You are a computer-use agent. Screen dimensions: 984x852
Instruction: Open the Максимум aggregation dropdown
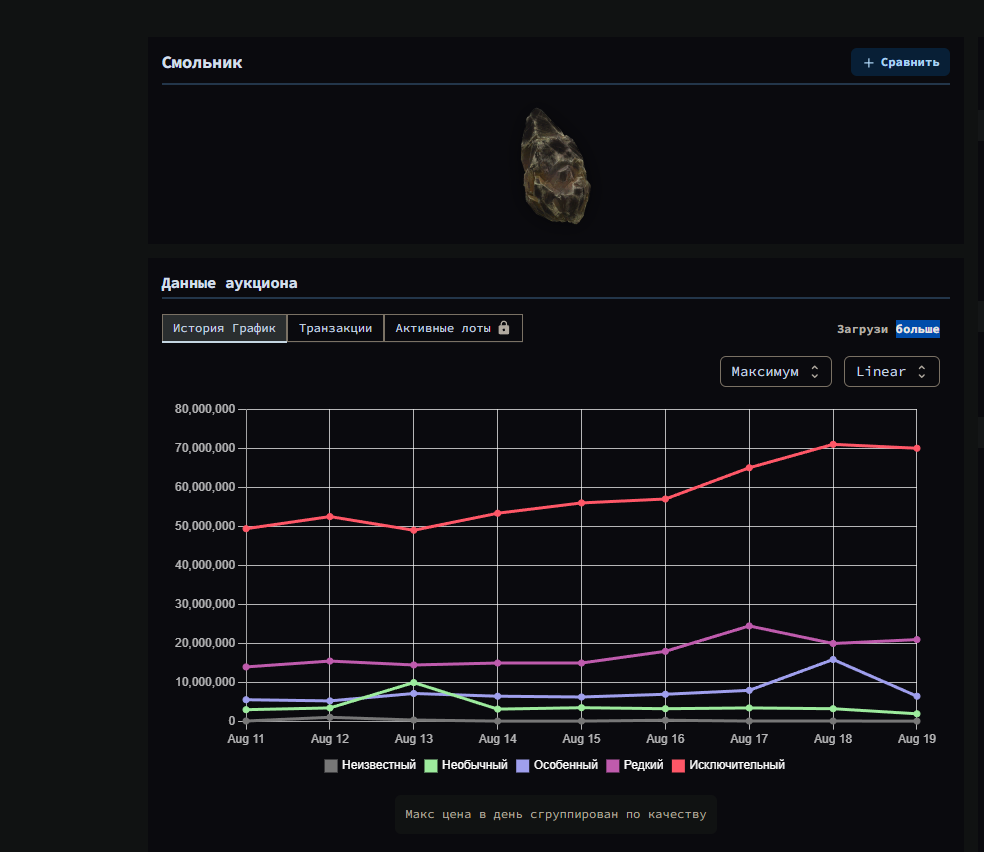[775, 371]
